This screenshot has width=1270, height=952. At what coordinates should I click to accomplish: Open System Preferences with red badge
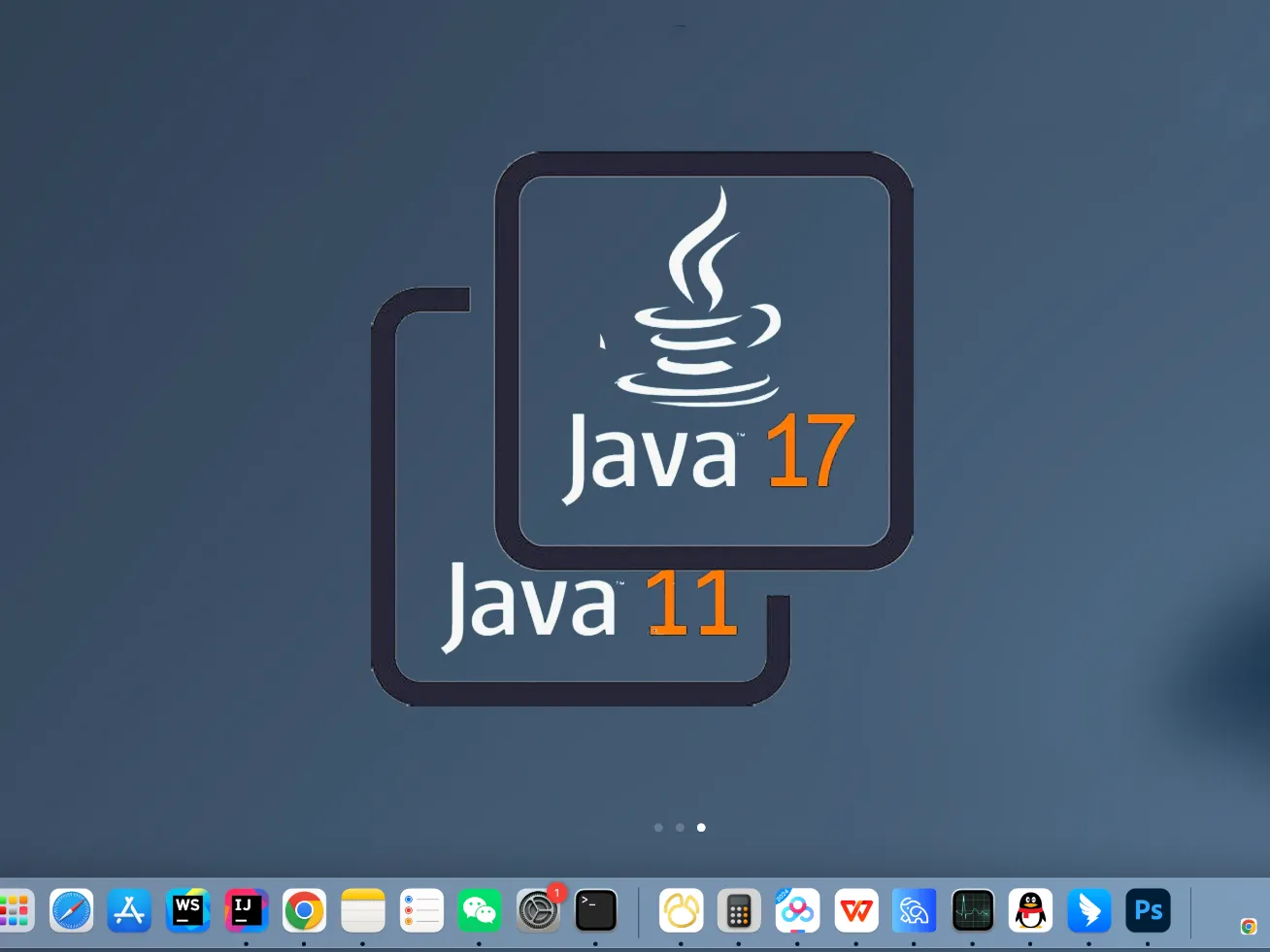pyautogui.click(x=538, y=910)
